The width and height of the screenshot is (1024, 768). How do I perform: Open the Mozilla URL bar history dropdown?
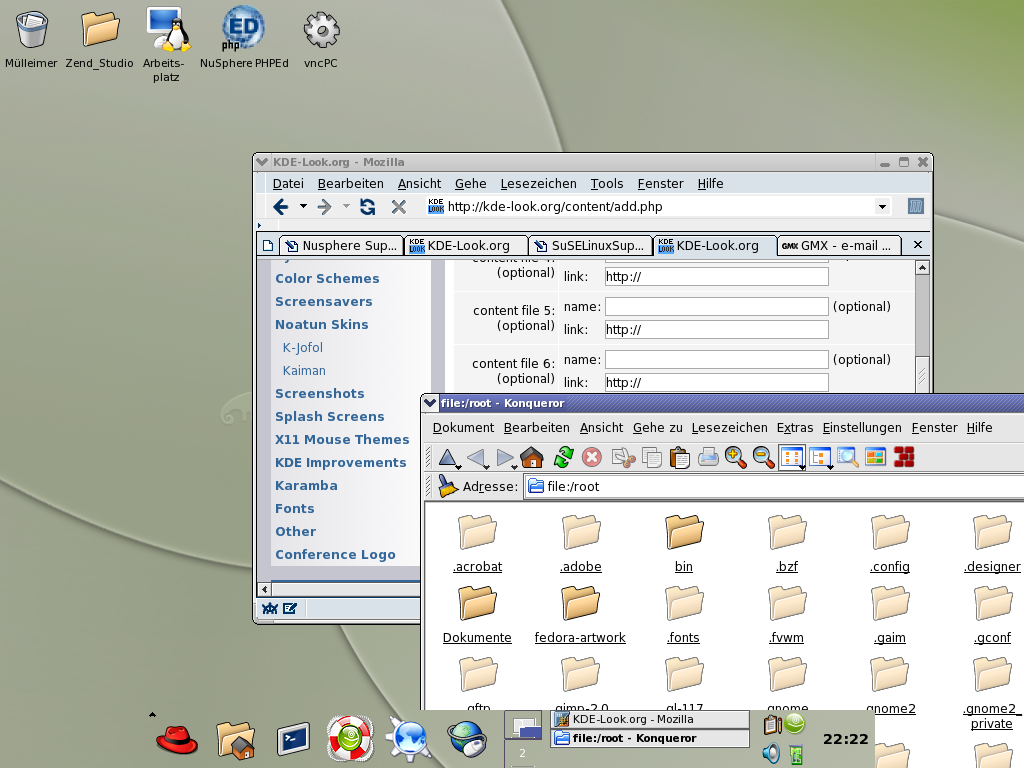[x=882, y=207]
